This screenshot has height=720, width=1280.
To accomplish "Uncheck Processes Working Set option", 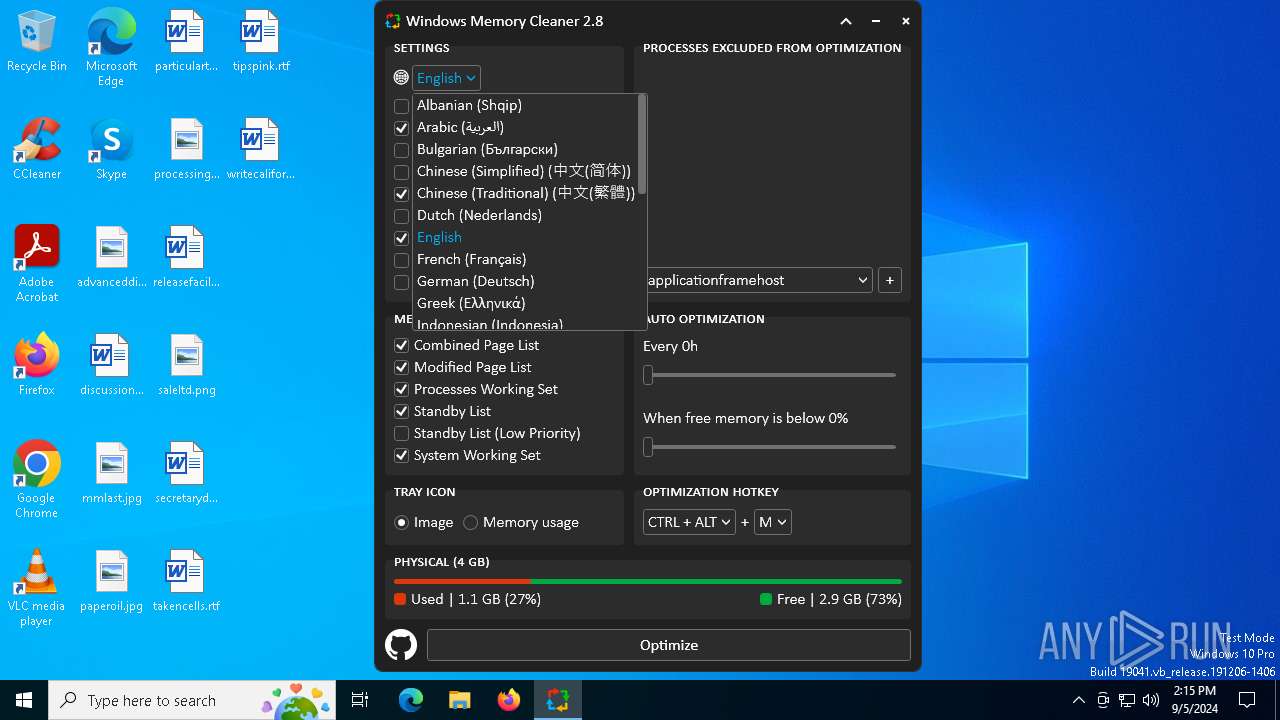I will coord(401,389).
